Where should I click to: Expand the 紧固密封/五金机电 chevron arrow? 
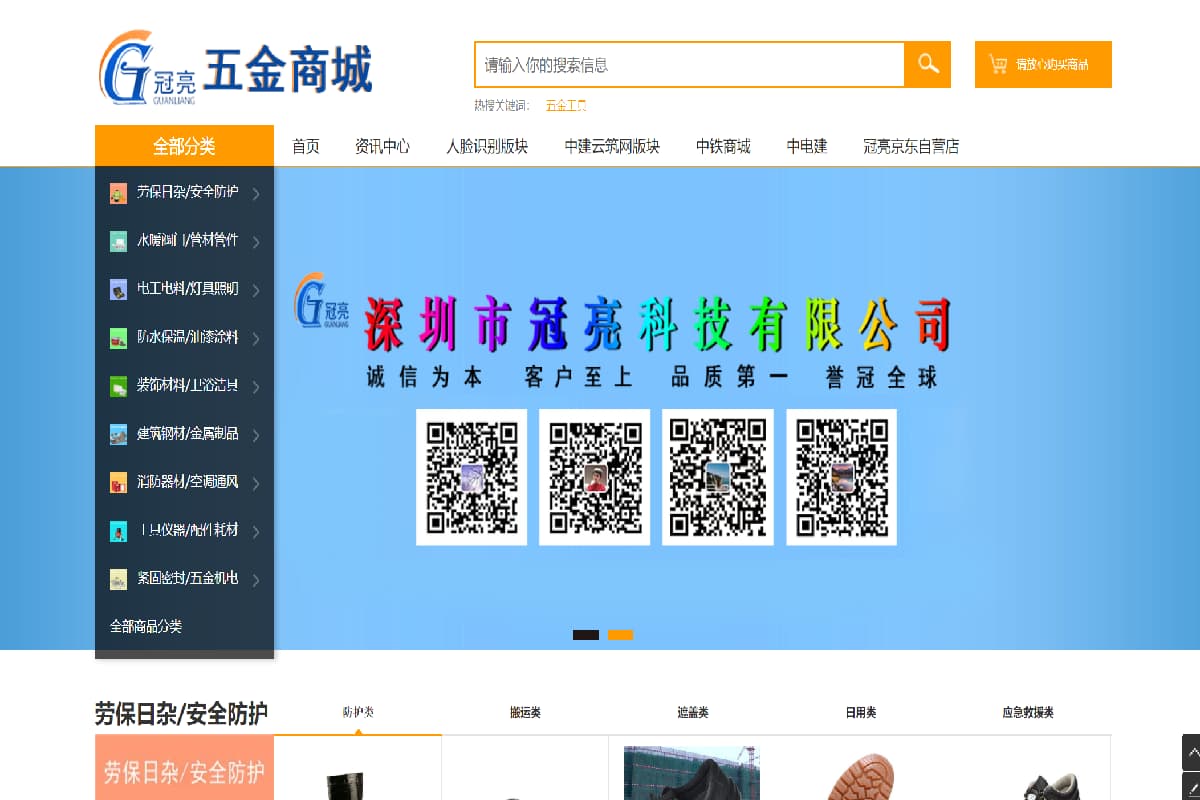click(256, 579)
